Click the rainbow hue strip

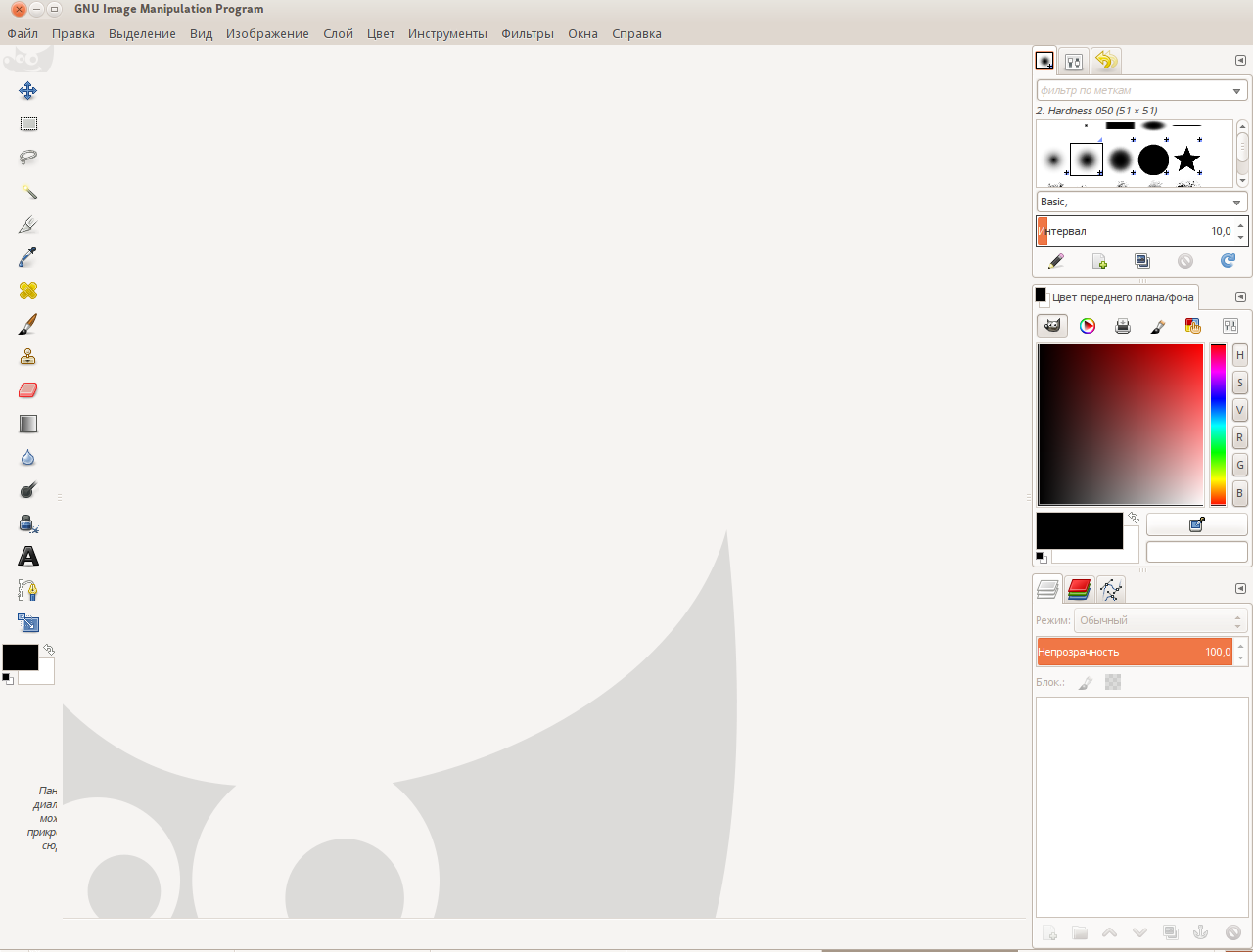pyautogui.click(x=1218, y=425)
